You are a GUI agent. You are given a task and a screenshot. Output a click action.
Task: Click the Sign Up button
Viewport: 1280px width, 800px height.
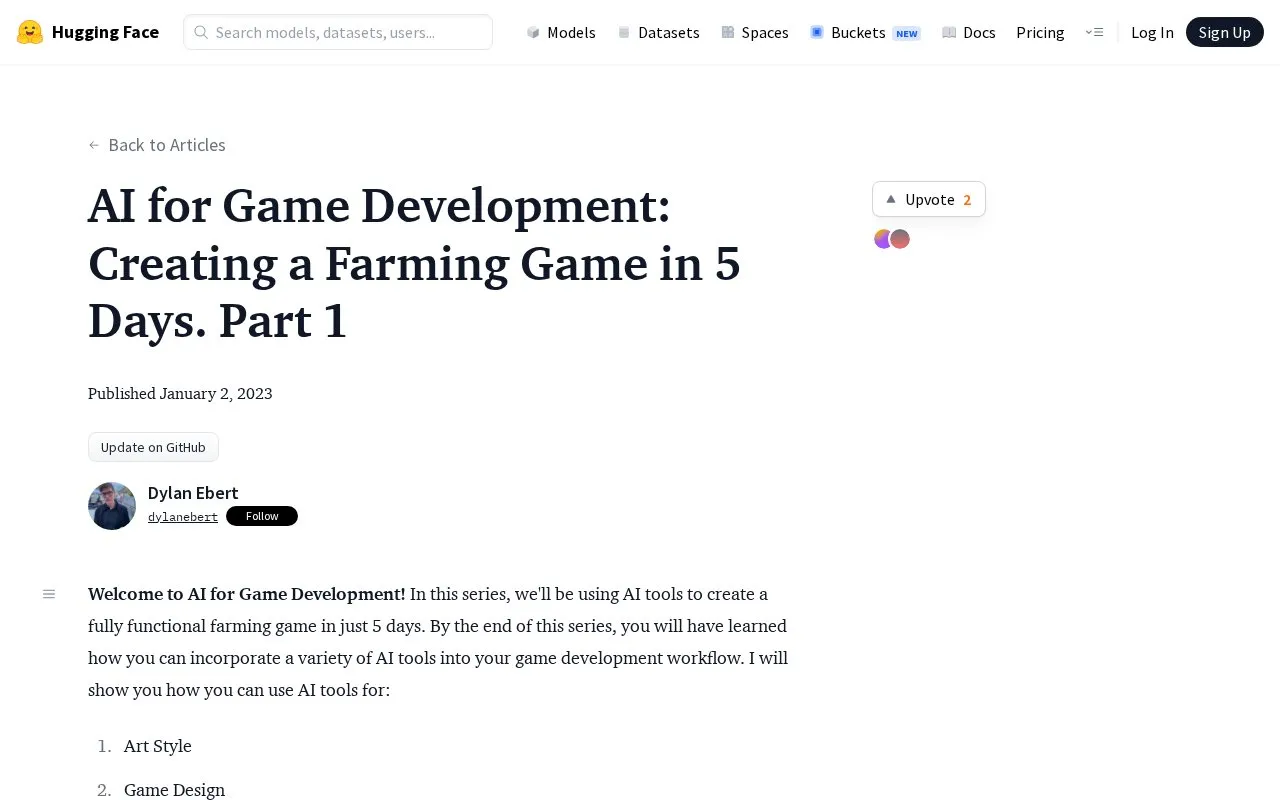click(1225, 32)
